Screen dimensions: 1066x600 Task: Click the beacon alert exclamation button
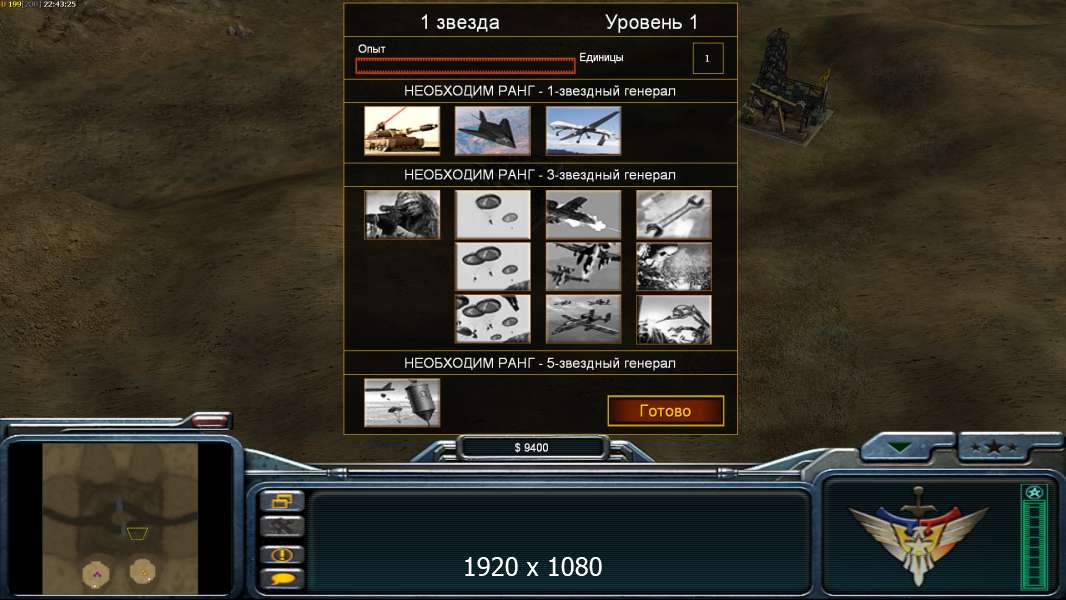click(282, 554)
